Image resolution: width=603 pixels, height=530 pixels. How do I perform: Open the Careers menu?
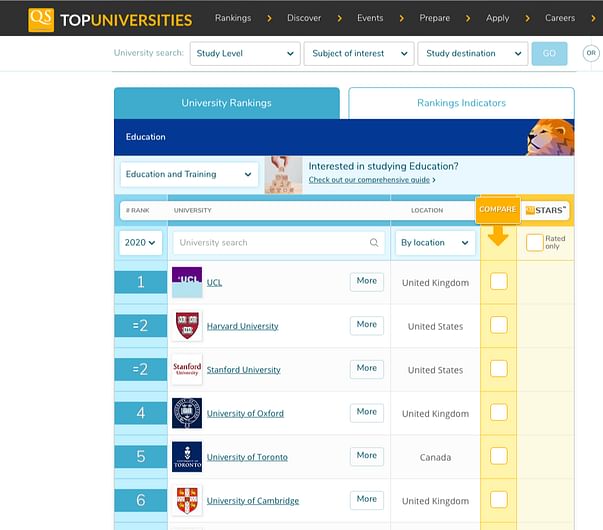[560, 18]
